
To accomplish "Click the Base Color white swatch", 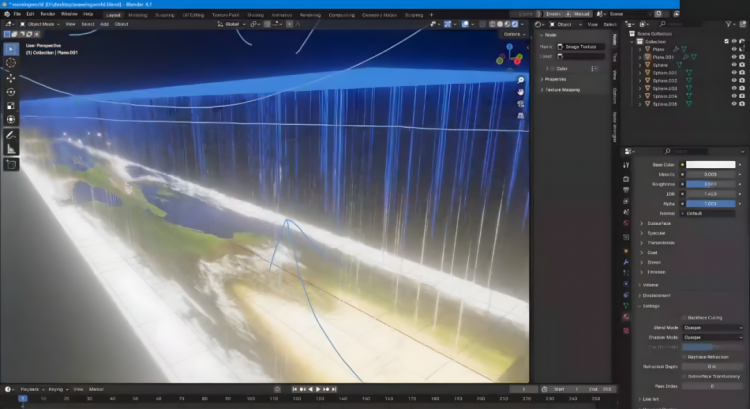I will [711, 165].
